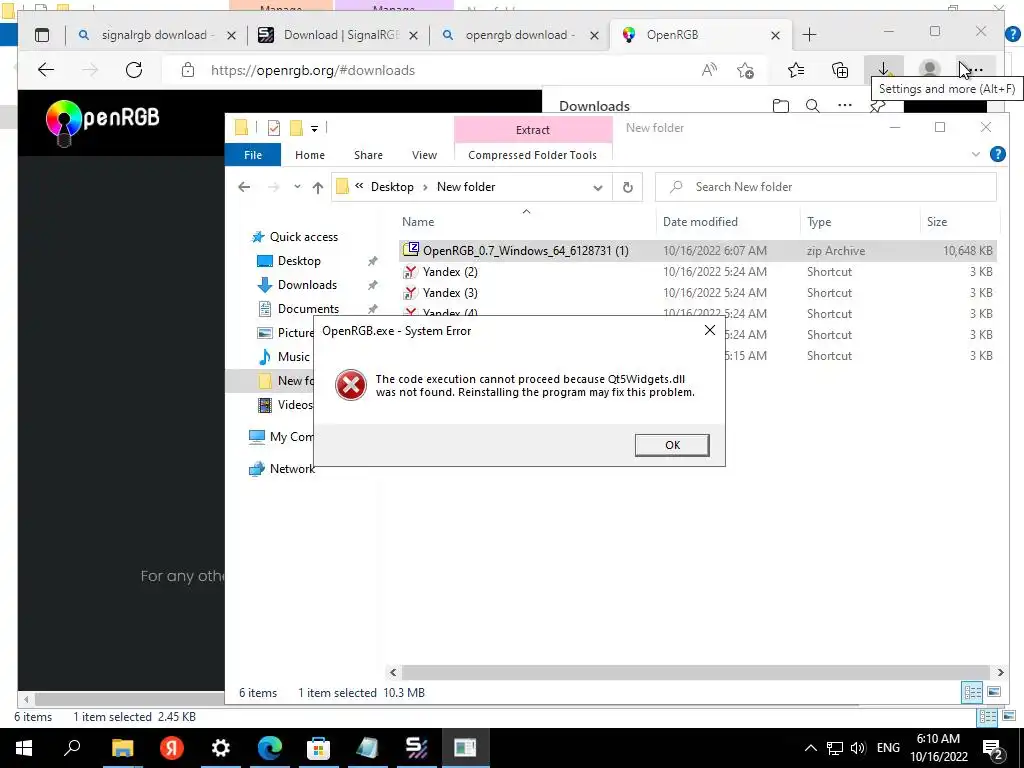Viewport: 1024px width, 768px height.
Task: Click OK in the System Error dialog
Action: click(672, 445)
